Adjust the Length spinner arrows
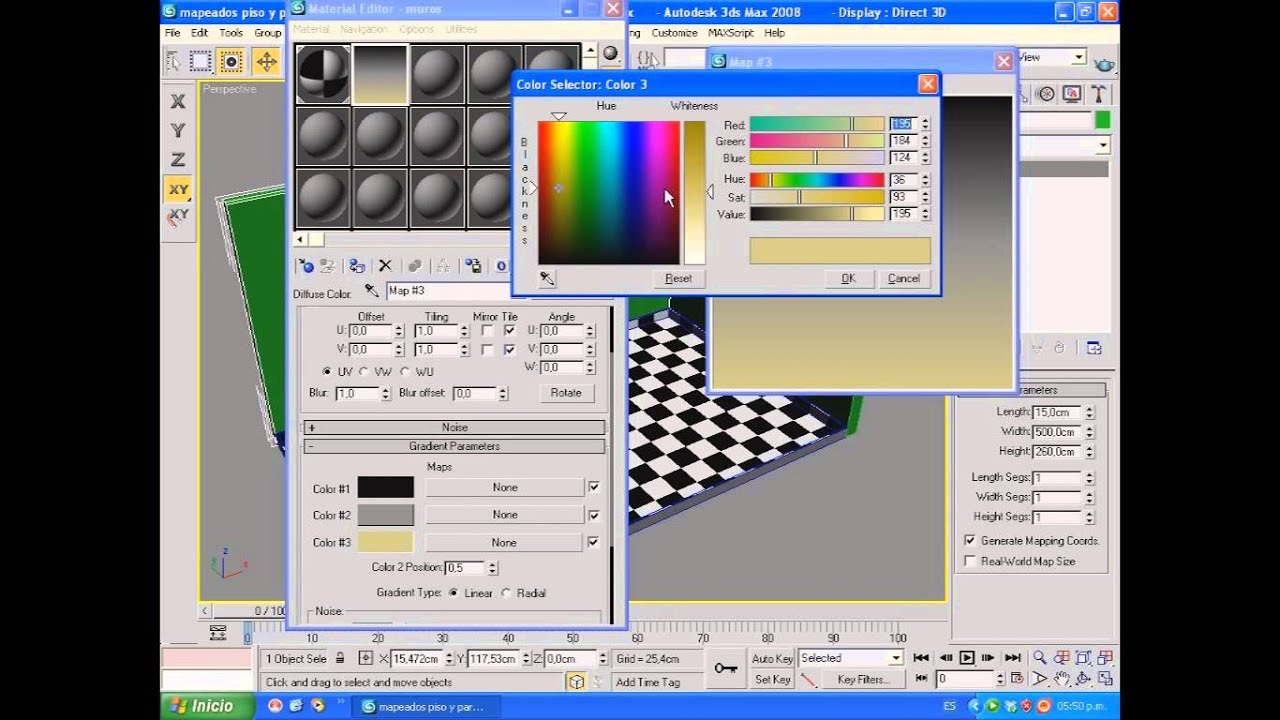The image size is (1280, 720). [1089, 412]
